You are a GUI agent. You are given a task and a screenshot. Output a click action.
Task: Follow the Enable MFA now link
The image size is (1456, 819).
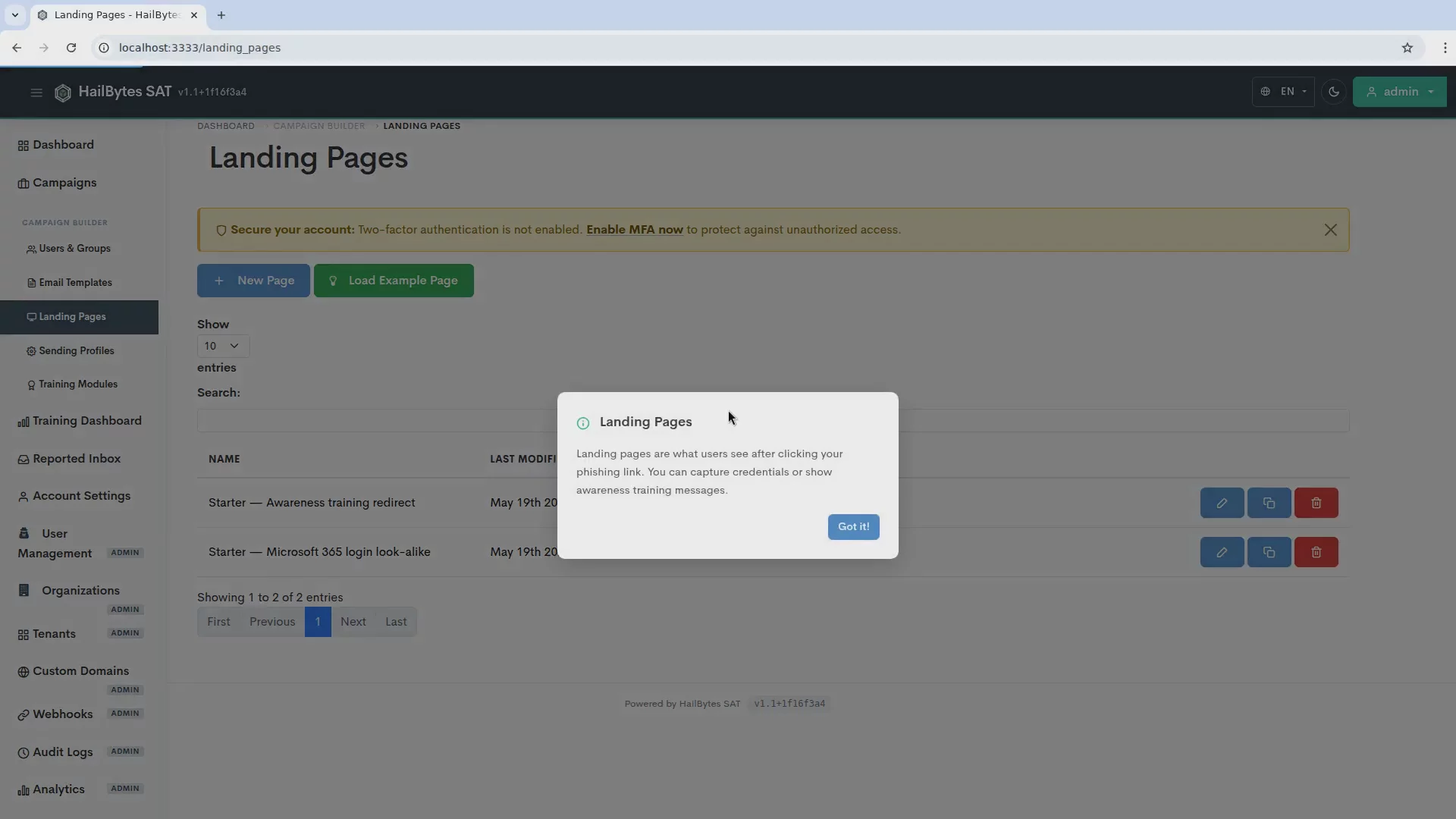click(635, 230)
